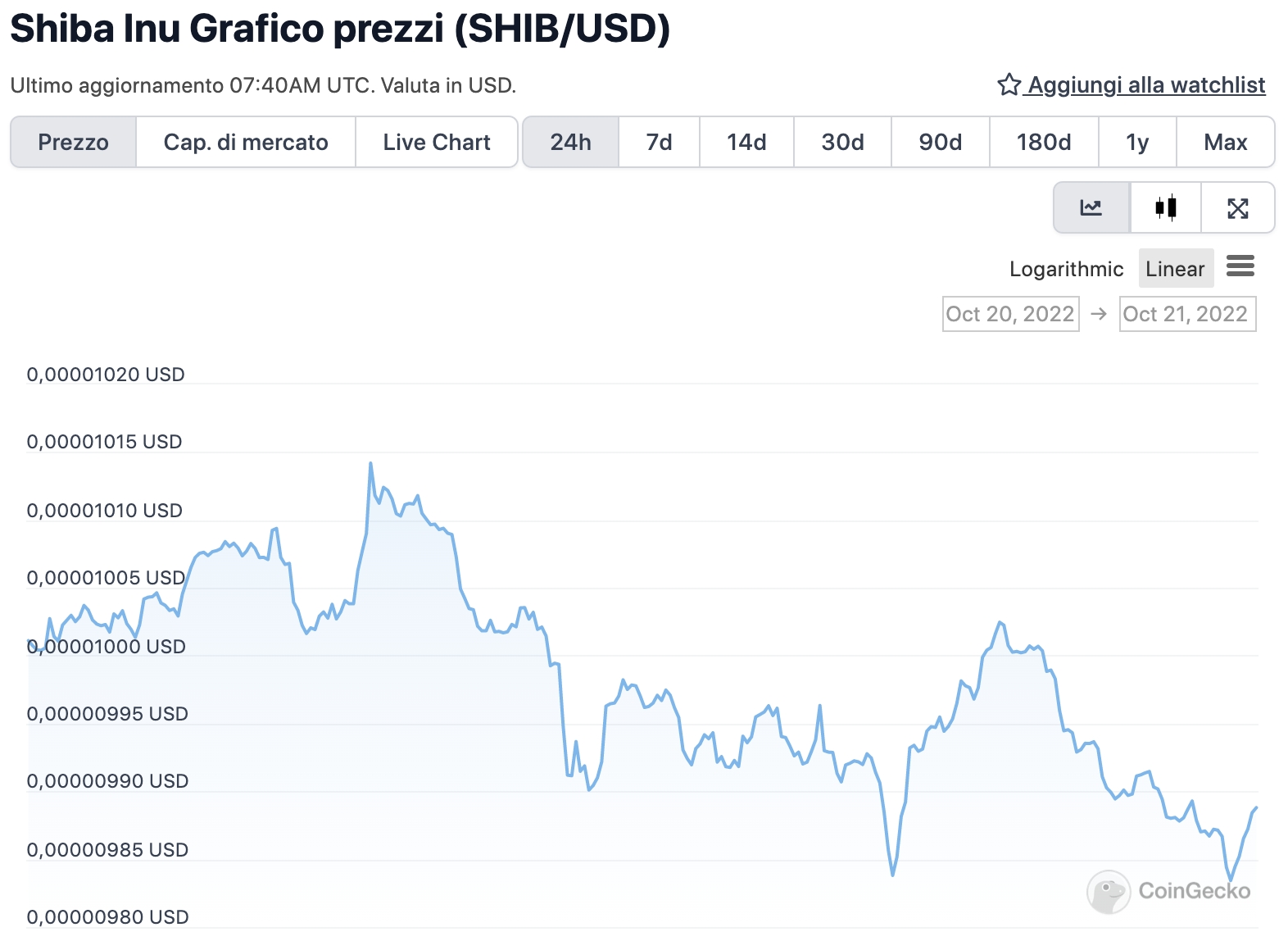Screen dimensions: 1288x941
Task: Edit the Oct 20, 2022 start date
Action: pyautogui.click(x=1010, y=314)
